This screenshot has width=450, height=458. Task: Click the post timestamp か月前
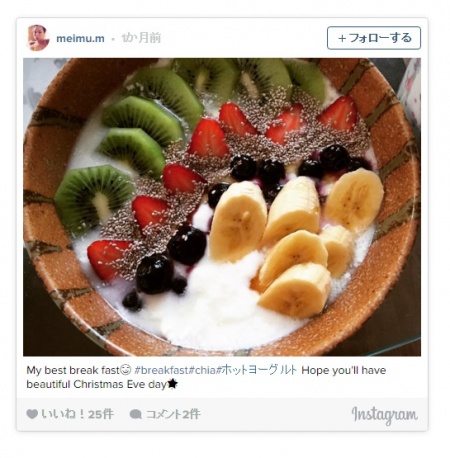141,38
